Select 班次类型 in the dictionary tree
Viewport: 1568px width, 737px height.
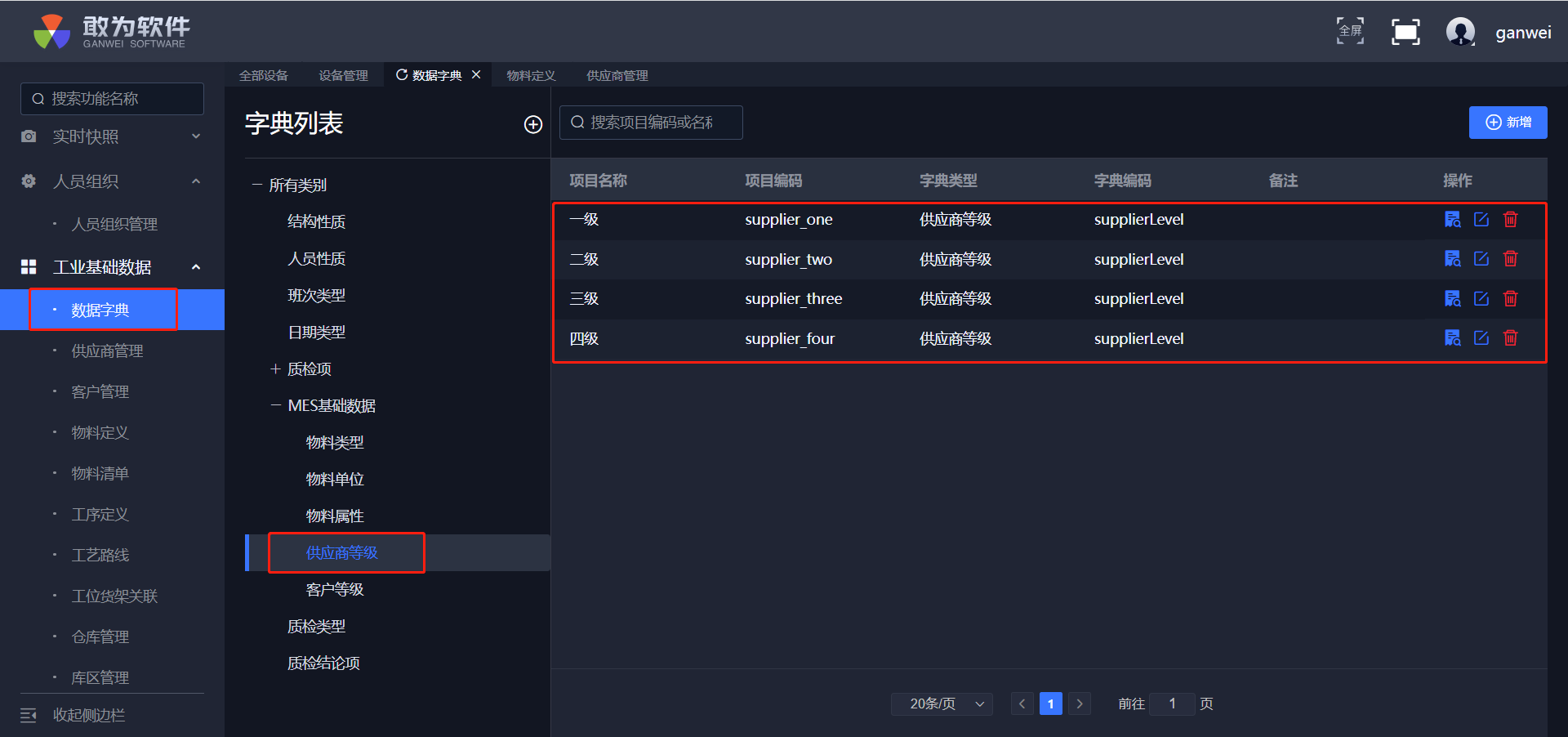point(317,296)
